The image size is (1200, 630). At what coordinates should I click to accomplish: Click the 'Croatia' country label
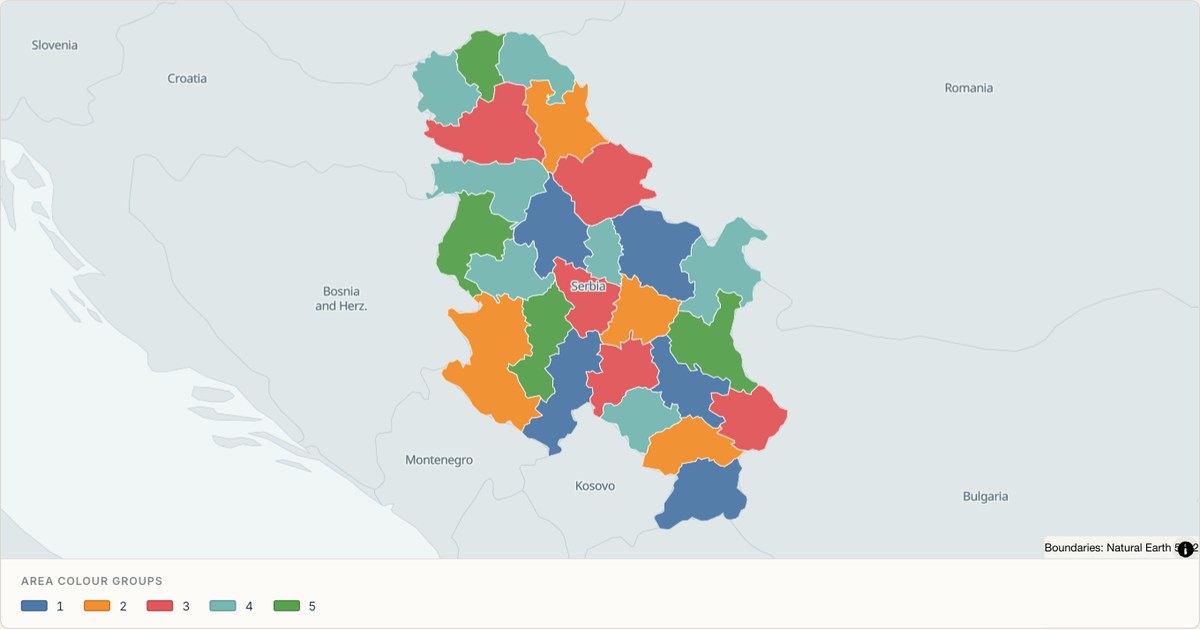point(187,78)
